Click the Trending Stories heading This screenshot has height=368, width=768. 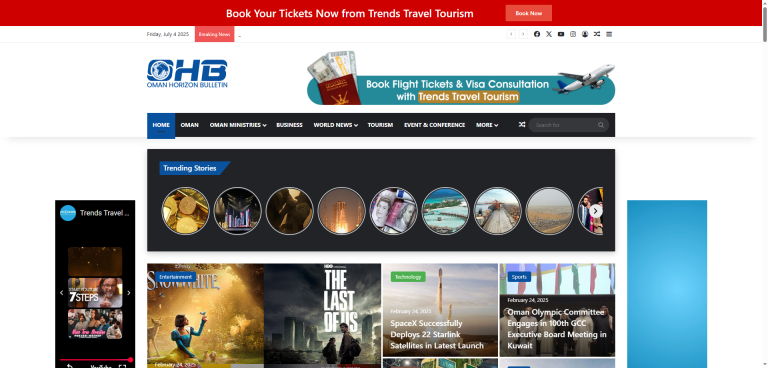pyautogui.click(x=190, y=168)
